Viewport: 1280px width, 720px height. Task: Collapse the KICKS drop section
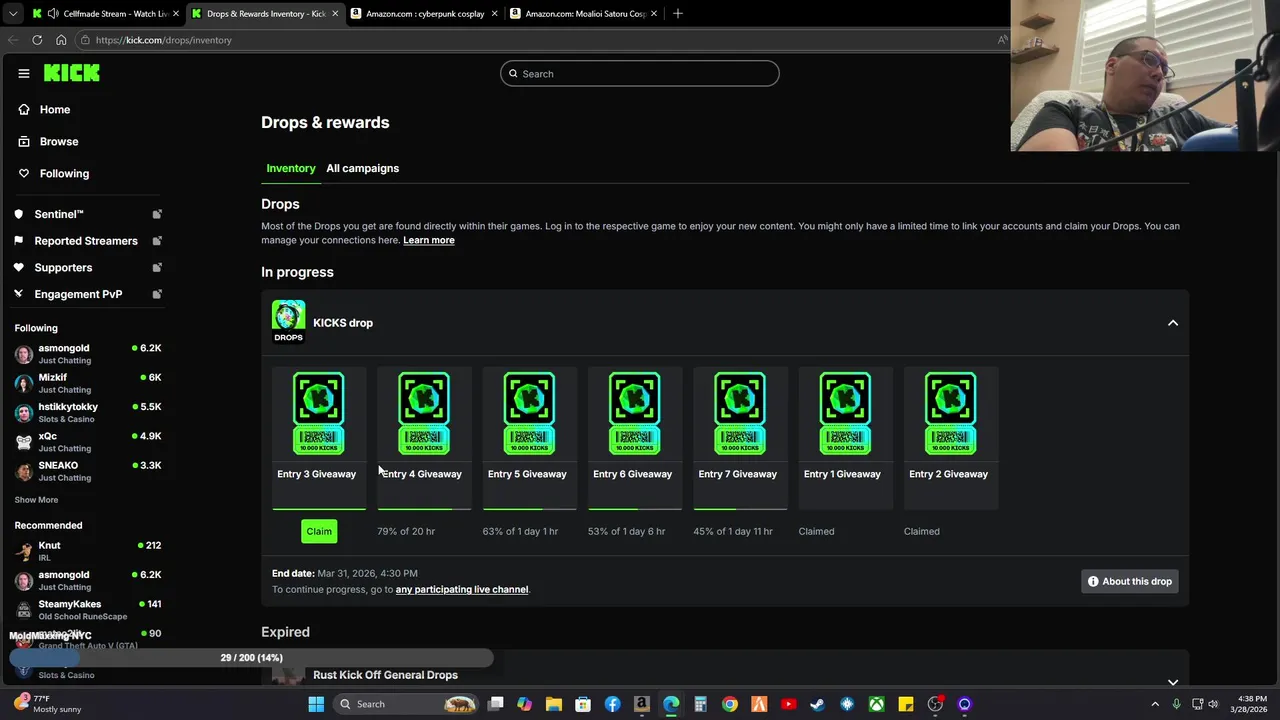[x=1173, y=323]
